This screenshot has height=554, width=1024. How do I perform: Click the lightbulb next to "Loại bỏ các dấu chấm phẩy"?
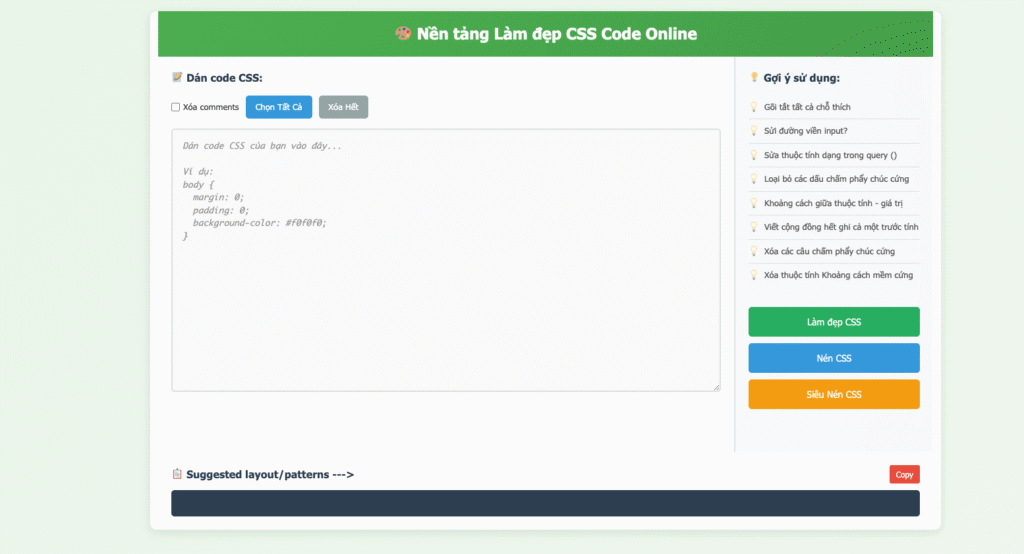tap(754, 179)
